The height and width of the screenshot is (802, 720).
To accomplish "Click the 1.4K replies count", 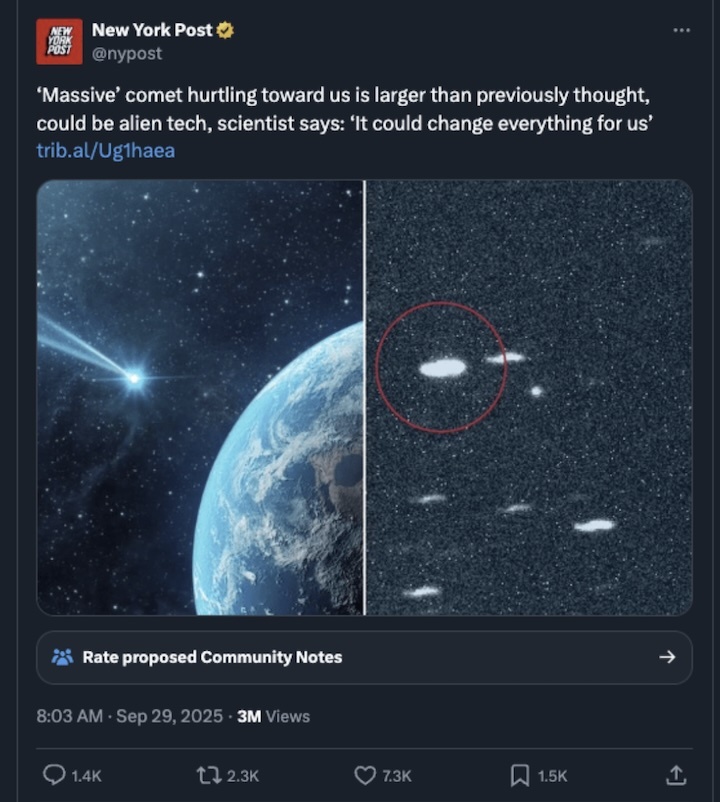I will (x=88, y=775).
